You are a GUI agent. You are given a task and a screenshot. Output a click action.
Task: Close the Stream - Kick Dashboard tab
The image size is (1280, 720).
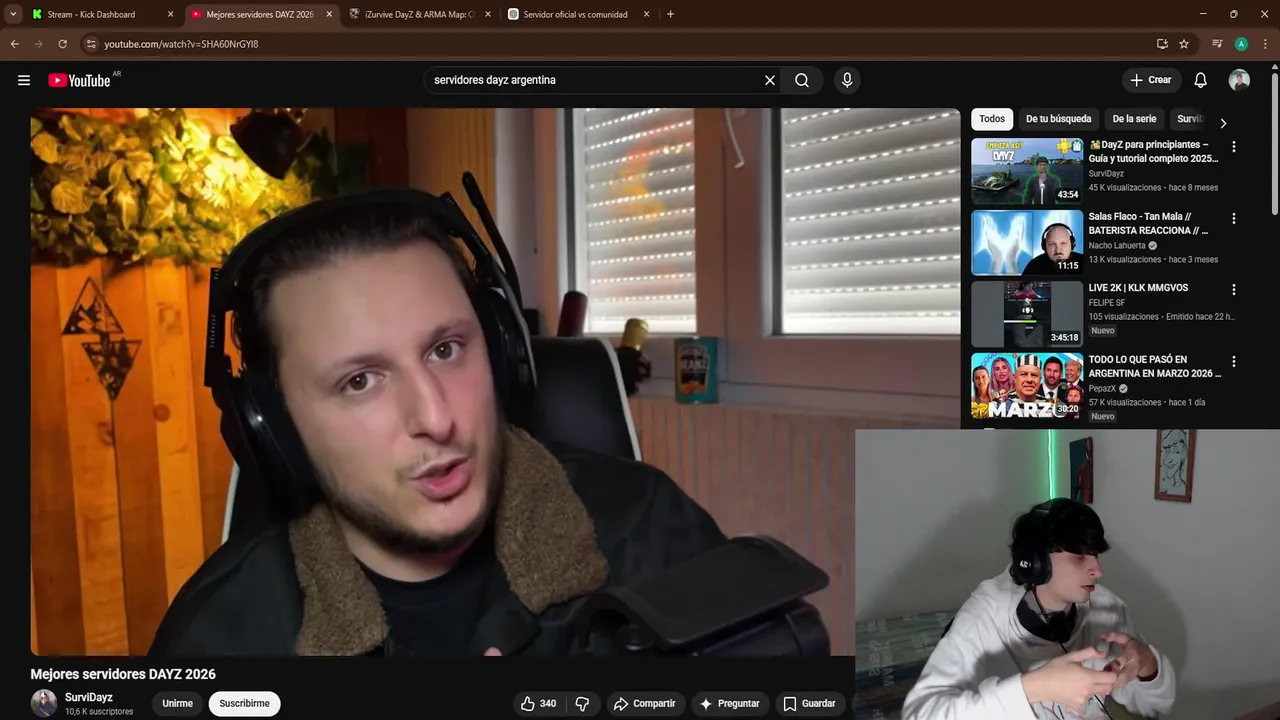[x=170, y=14]
